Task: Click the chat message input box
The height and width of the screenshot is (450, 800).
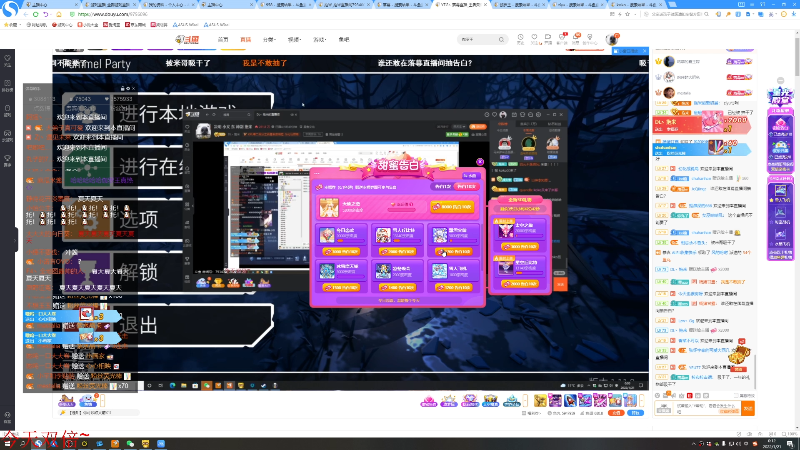Action: click(707, 408)
